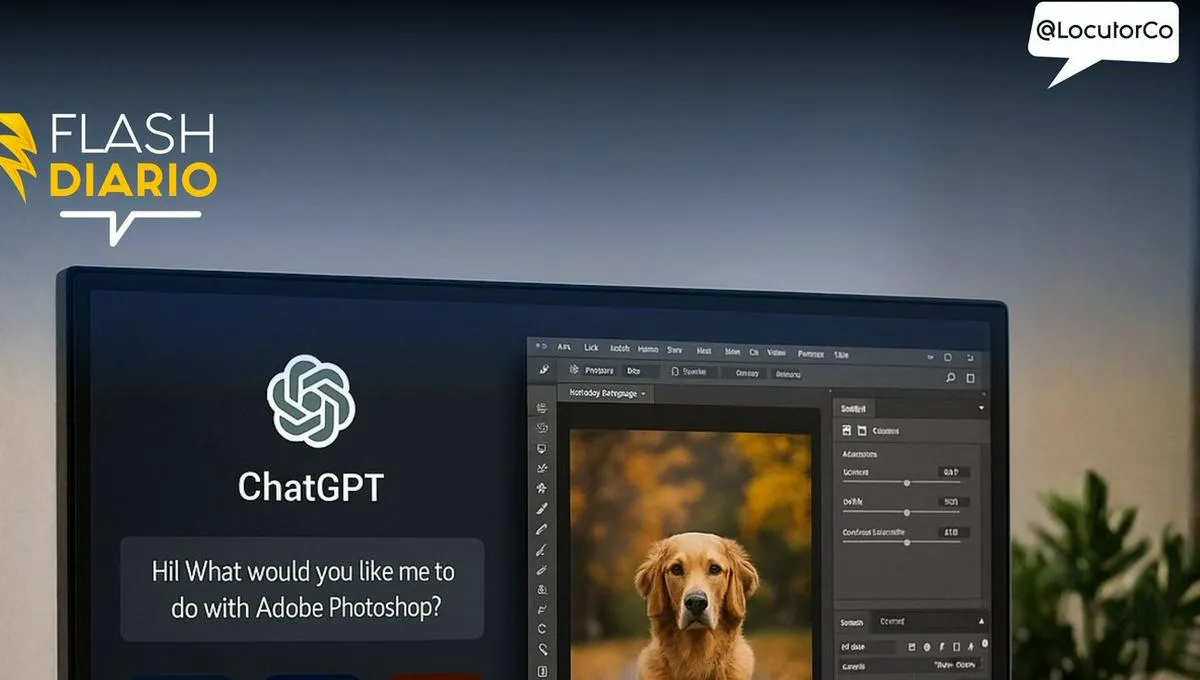Switch to the second tab in lower panel

pyautogui.click(x=892, y=622)
